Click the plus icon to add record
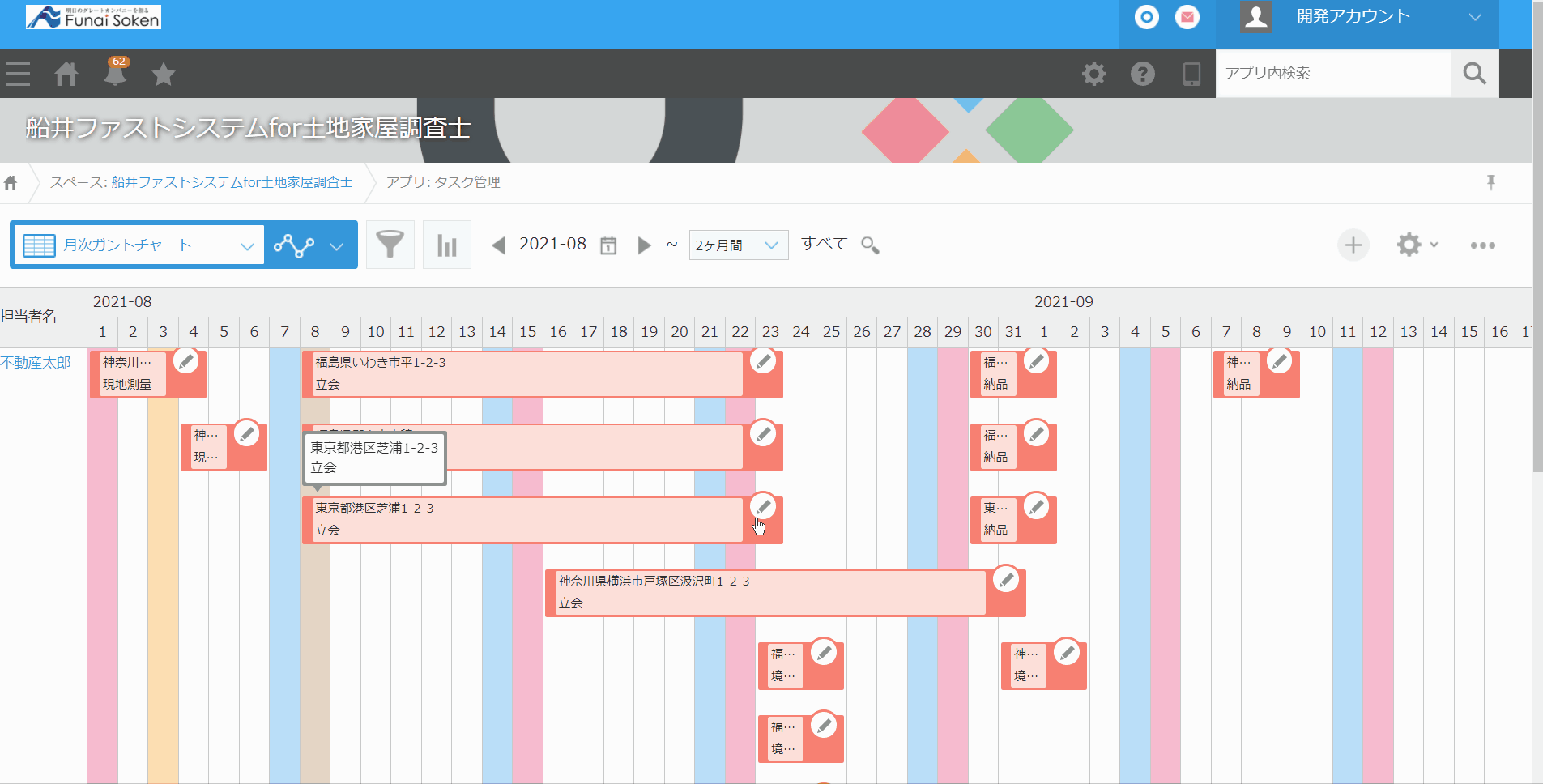1543x784 pixels. (1353, 245)
